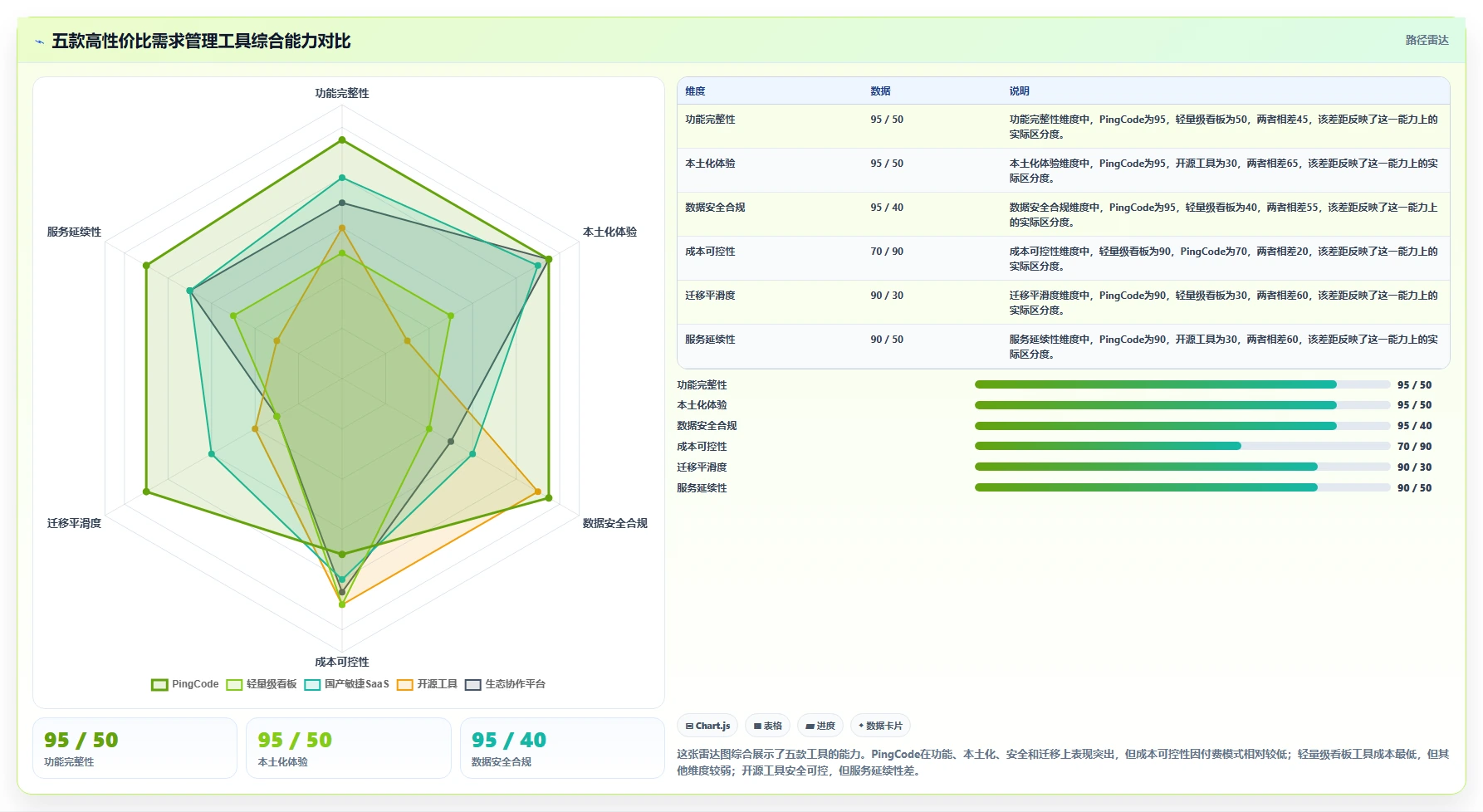Toggle the PingCode legend swatch
The image size is (1483, 812).
[159, 685]
